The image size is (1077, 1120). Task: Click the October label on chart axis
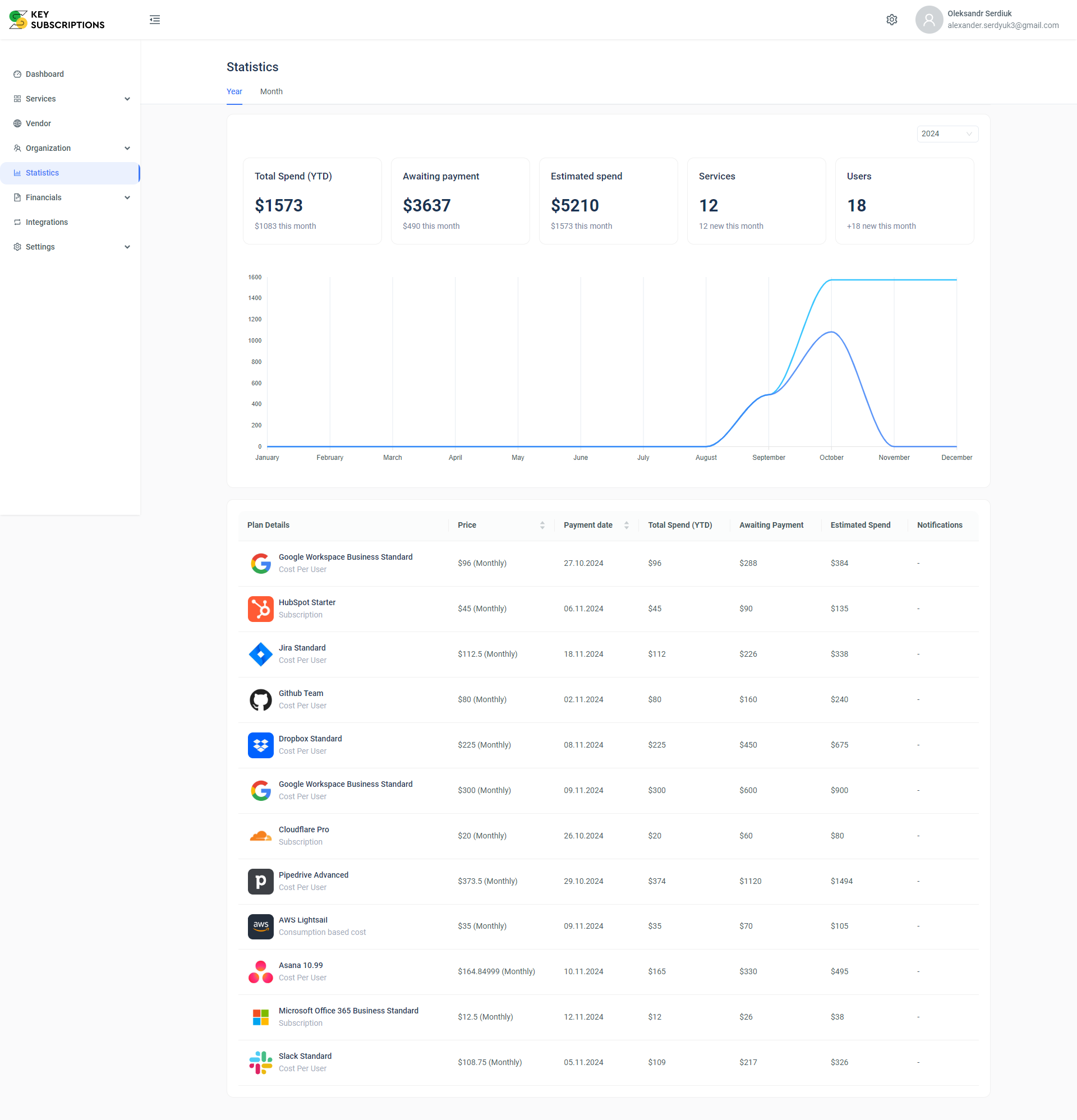(x=831, y=458)
